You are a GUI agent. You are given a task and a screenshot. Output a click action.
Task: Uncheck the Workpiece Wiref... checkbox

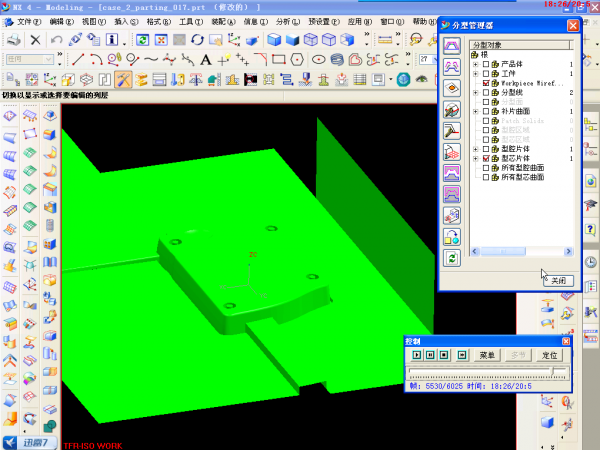tap(486, 83)
